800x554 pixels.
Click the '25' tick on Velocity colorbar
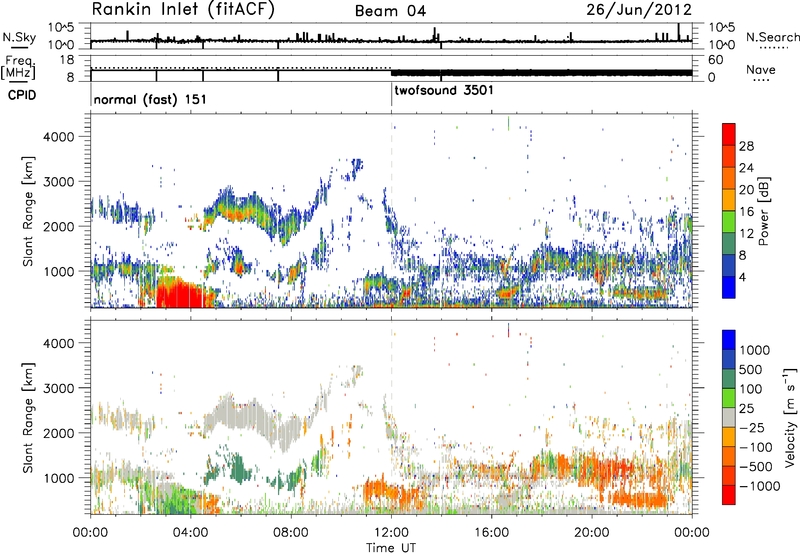(746, 409)
